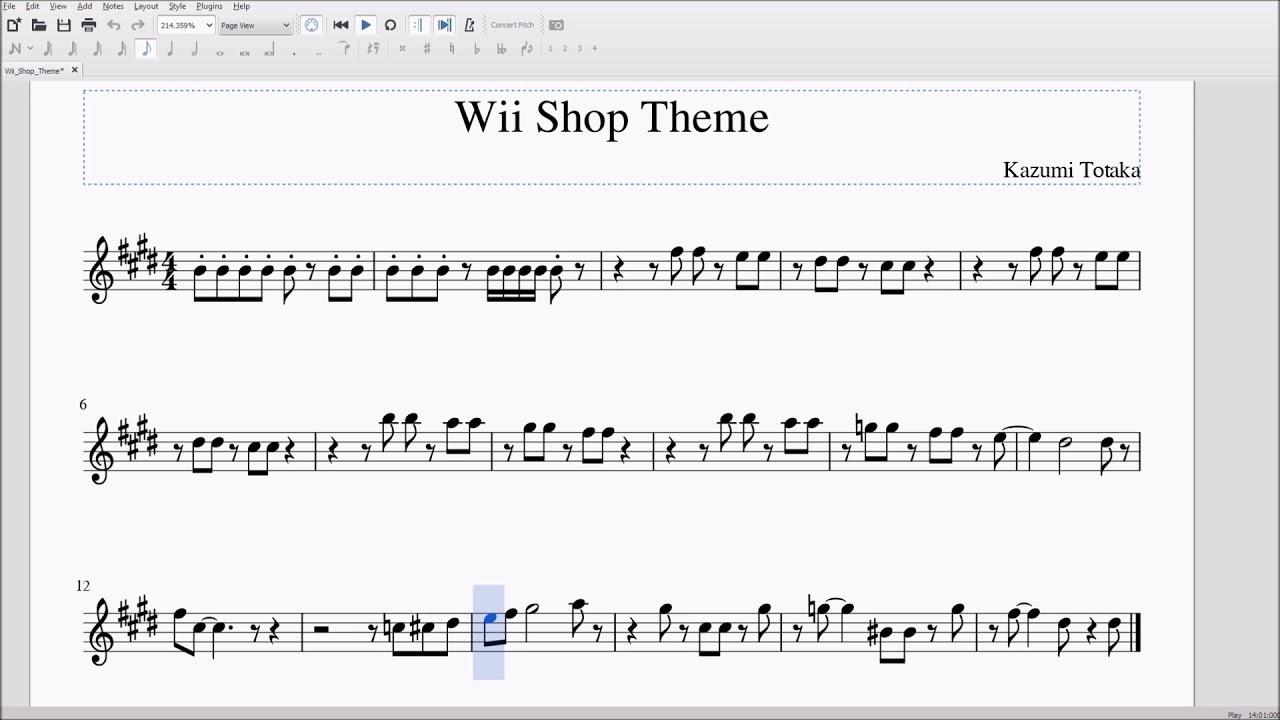Click measure number 12 label

pyautogui.click(x=83, y=586)
